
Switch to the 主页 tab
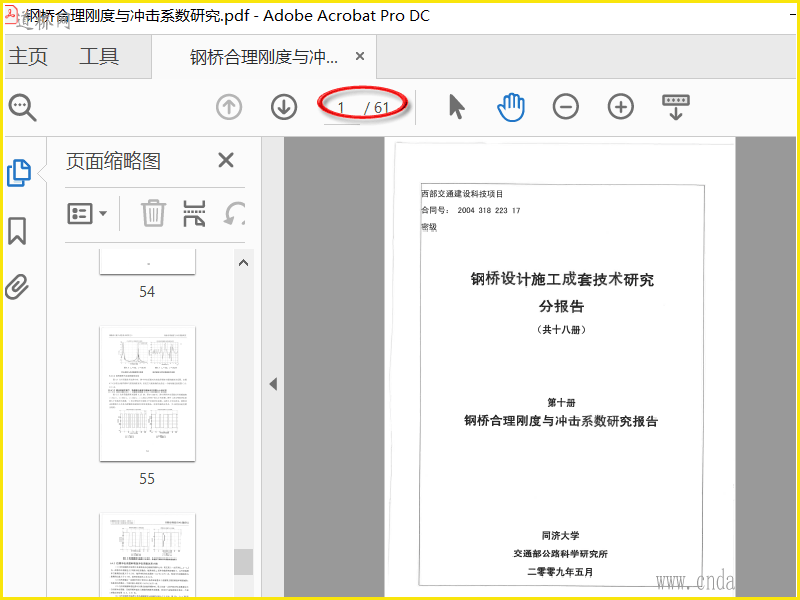[28, 56]
